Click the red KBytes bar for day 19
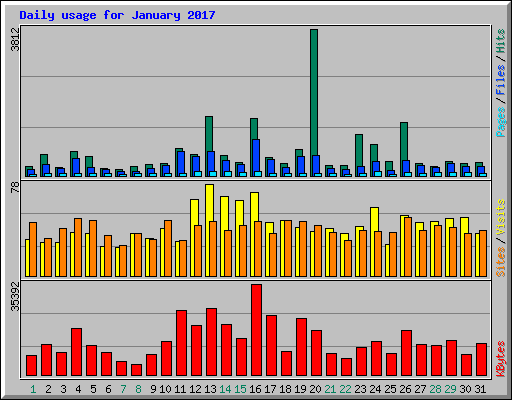 pyautogui.click(x=301, y=347)
